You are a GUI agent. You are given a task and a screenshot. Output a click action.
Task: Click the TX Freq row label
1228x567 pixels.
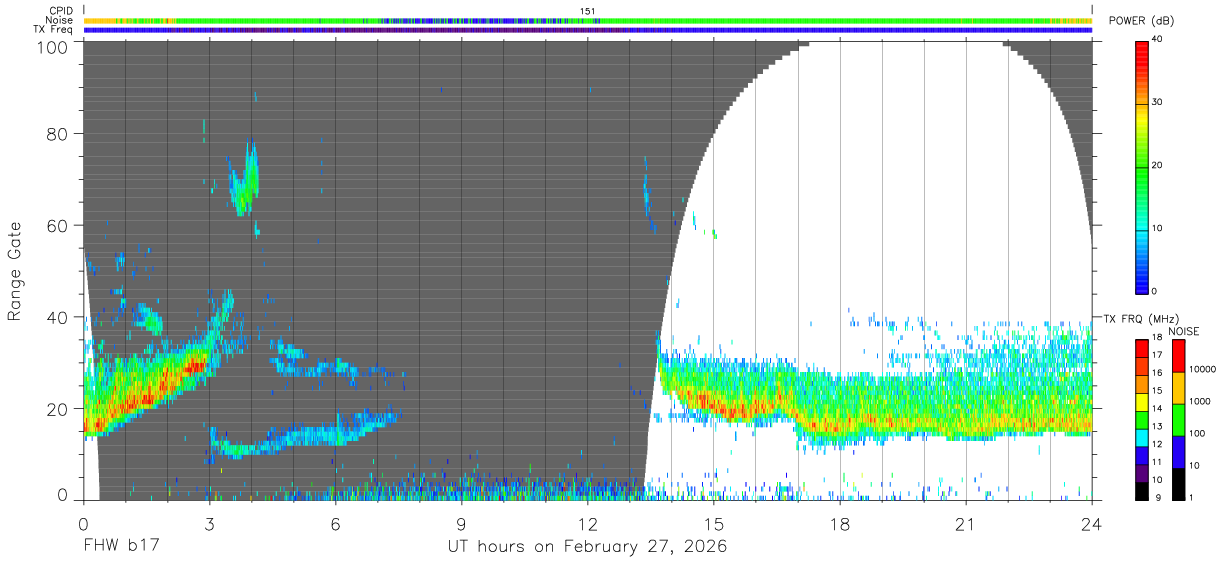[x=53, y=30]
